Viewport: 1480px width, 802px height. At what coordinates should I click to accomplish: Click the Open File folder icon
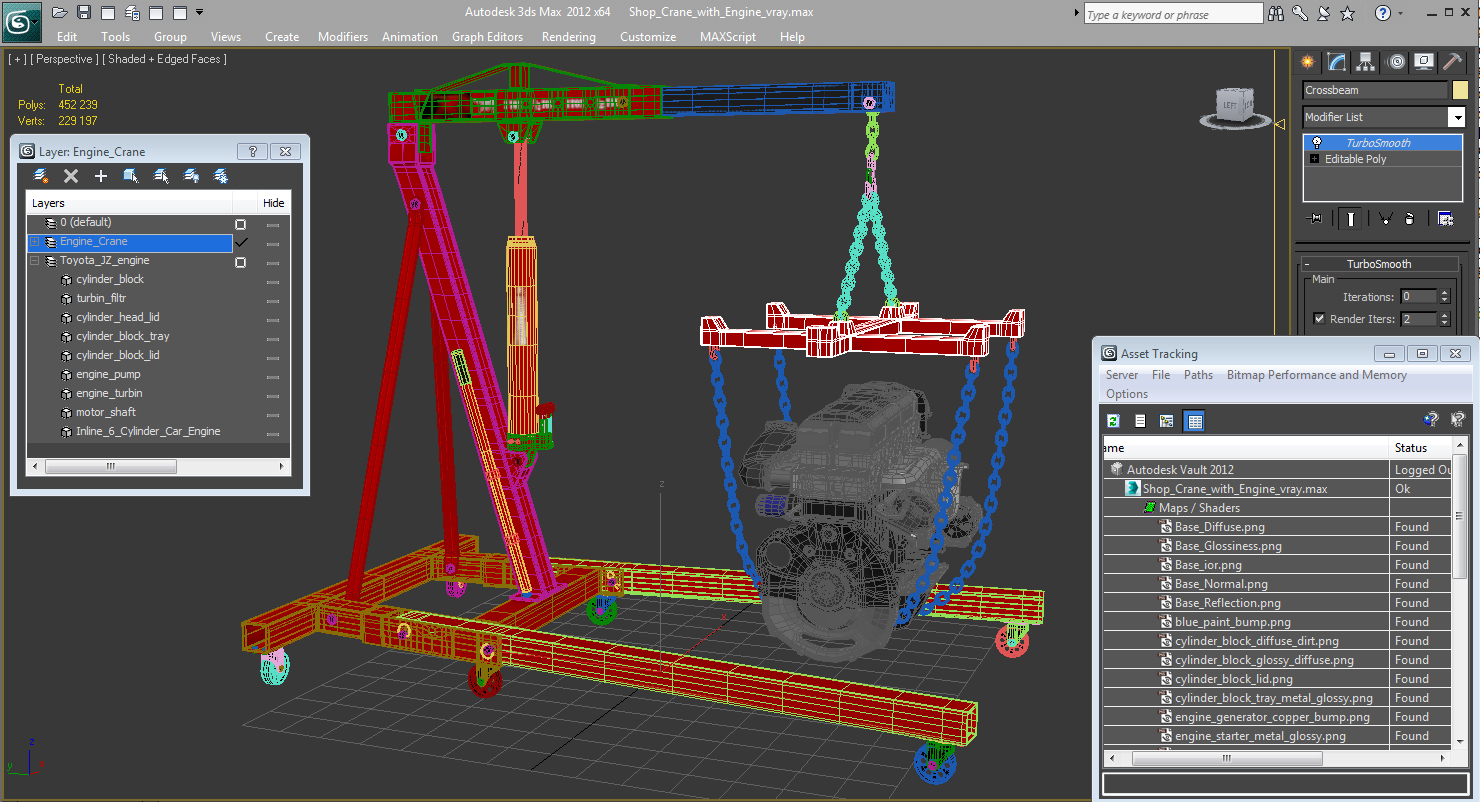point(60,13)
